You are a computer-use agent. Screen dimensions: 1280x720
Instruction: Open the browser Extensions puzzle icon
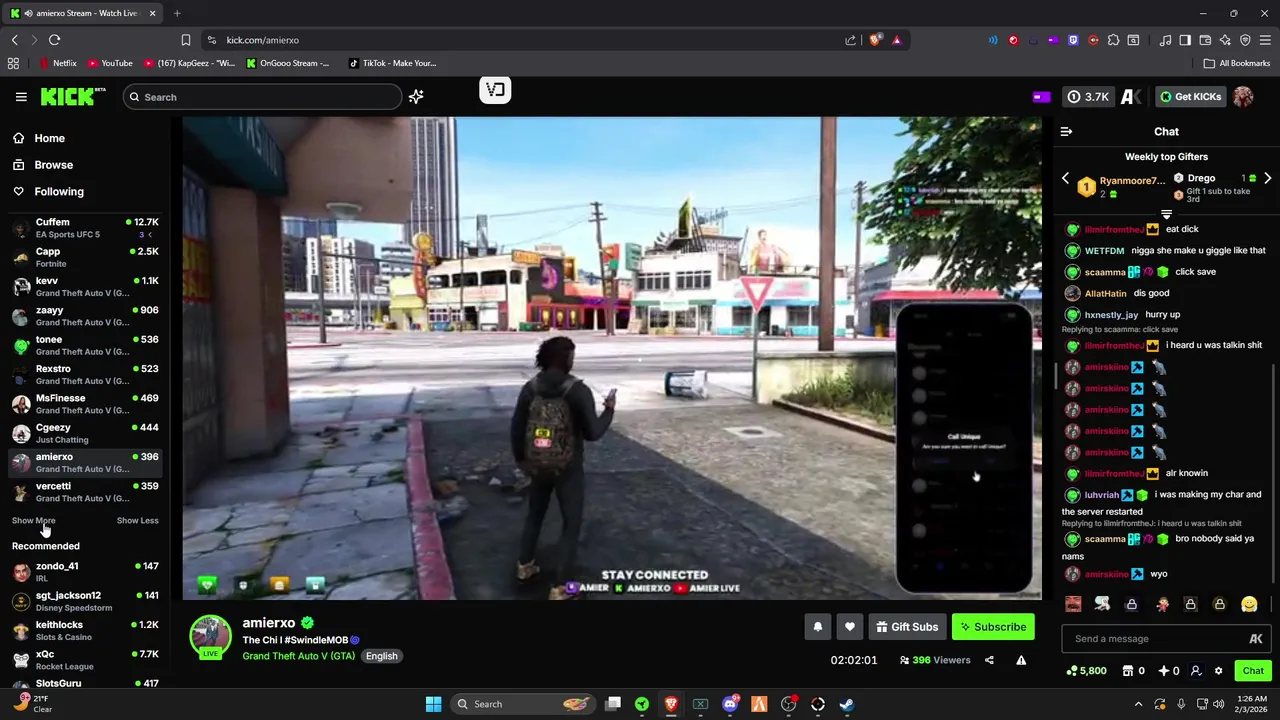pyautogui.click(x=1113, y=40)
